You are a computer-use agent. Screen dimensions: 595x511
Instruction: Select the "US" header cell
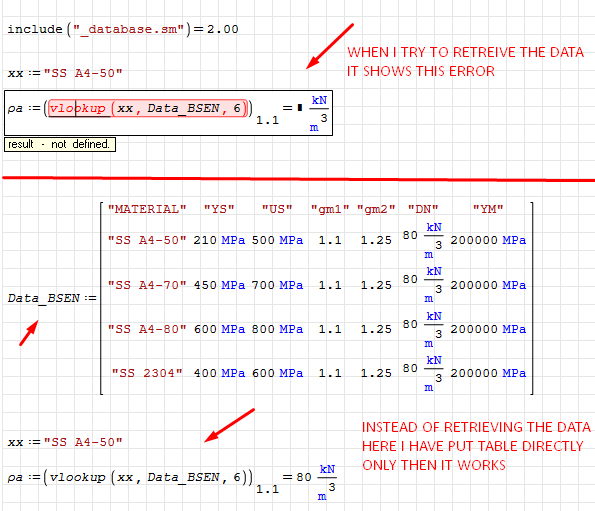pos(277,209)
